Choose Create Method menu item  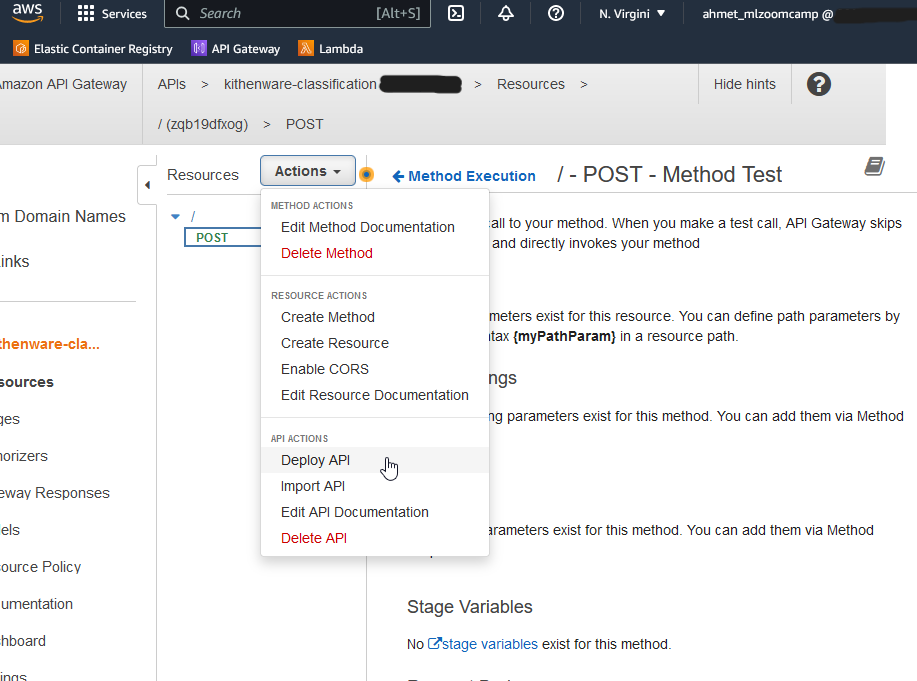pos(328,317)
